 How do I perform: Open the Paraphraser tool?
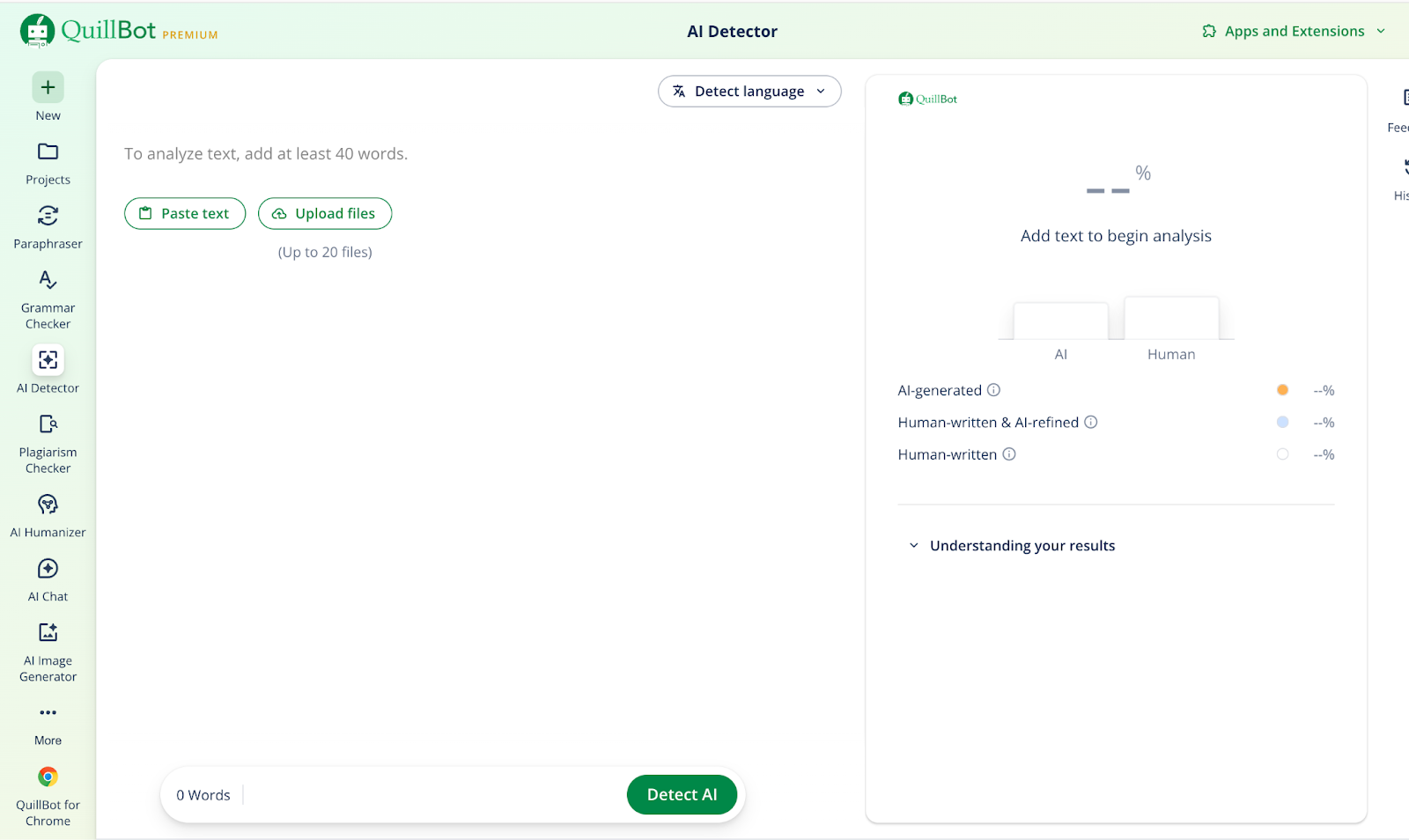pos(48,216)
